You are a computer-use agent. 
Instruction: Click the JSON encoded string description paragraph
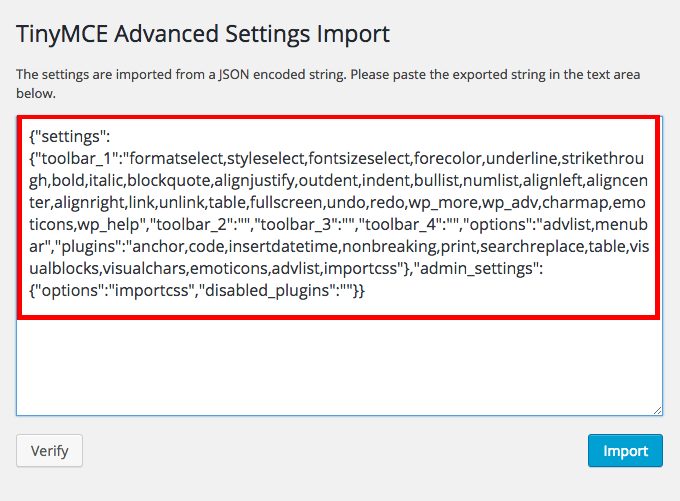pyautogui.click(x=328, y=83)
